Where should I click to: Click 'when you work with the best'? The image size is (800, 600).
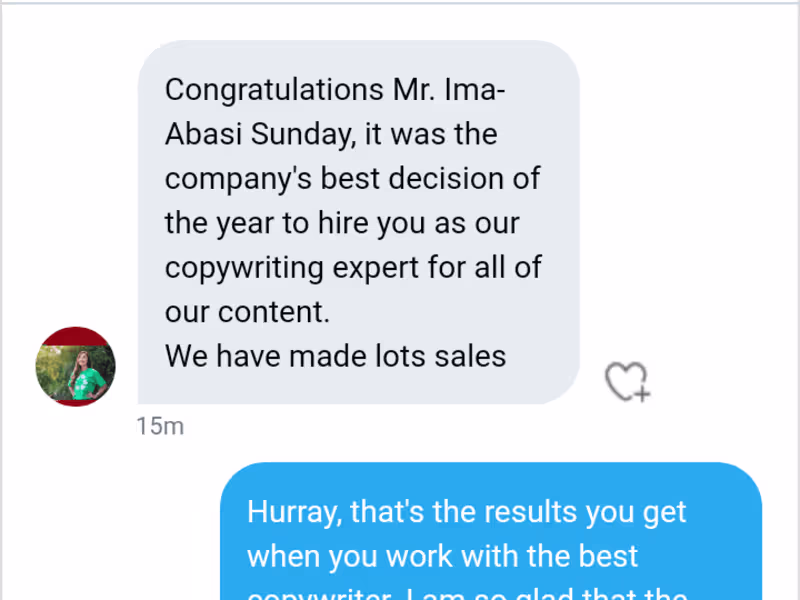click(442, 556)
